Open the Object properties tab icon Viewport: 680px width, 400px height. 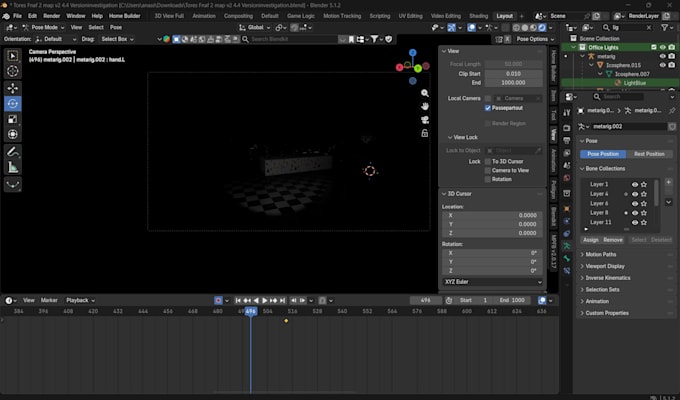click(566, 209)
